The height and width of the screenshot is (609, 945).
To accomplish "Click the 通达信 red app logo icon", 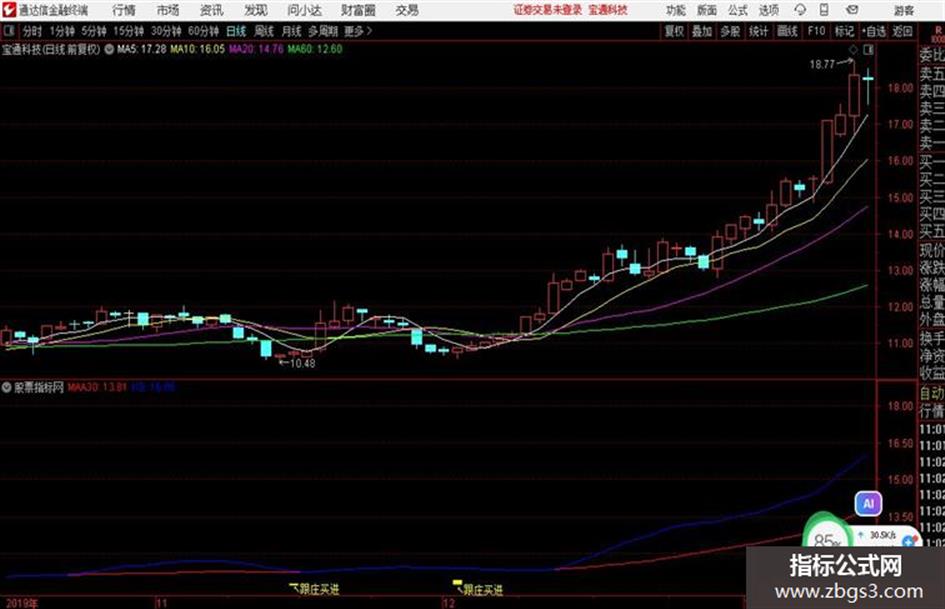I will coord(9,10).
